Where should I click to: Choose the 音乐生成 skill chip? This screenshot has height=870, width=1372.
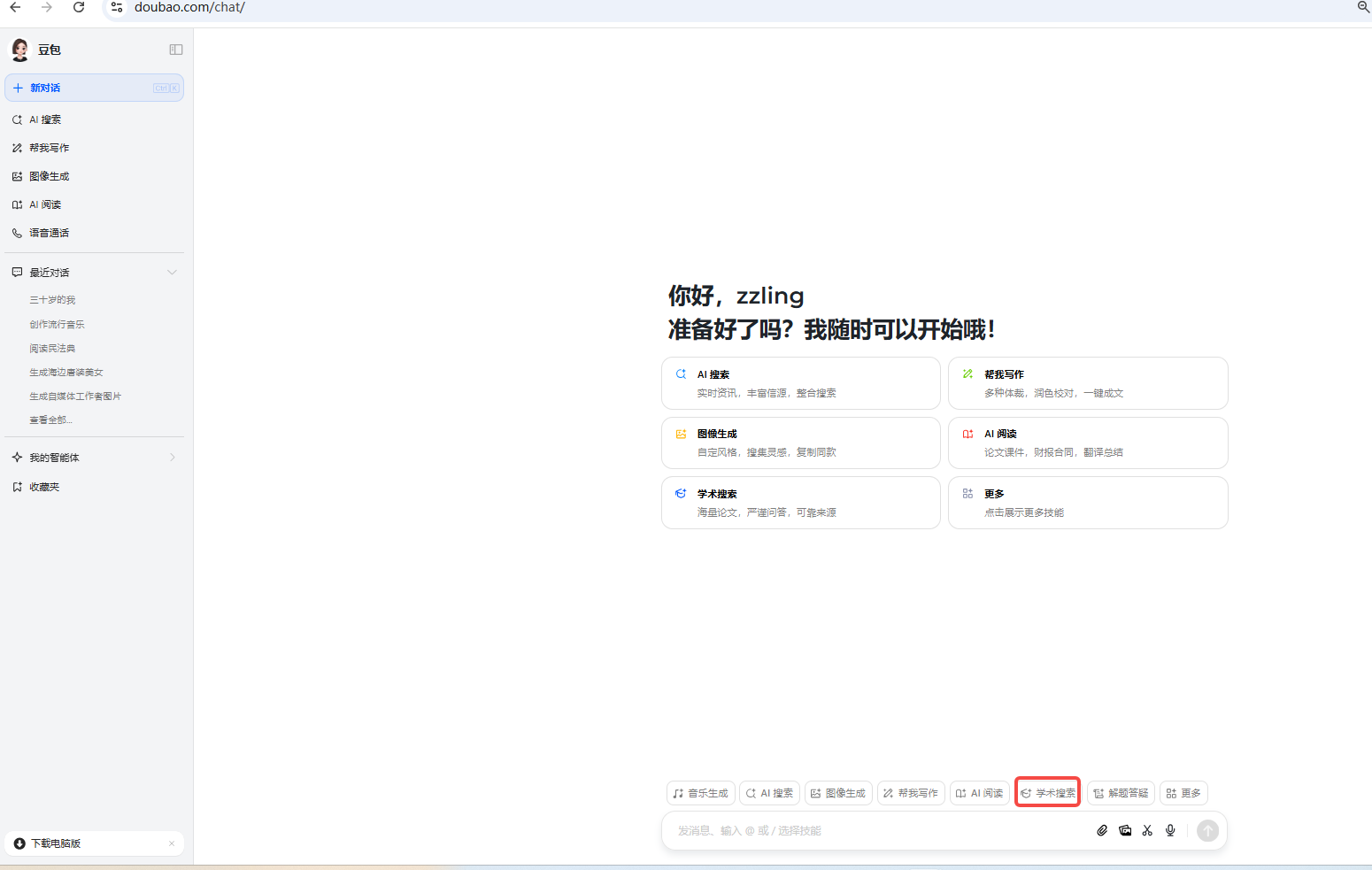(x=700, y=793)
